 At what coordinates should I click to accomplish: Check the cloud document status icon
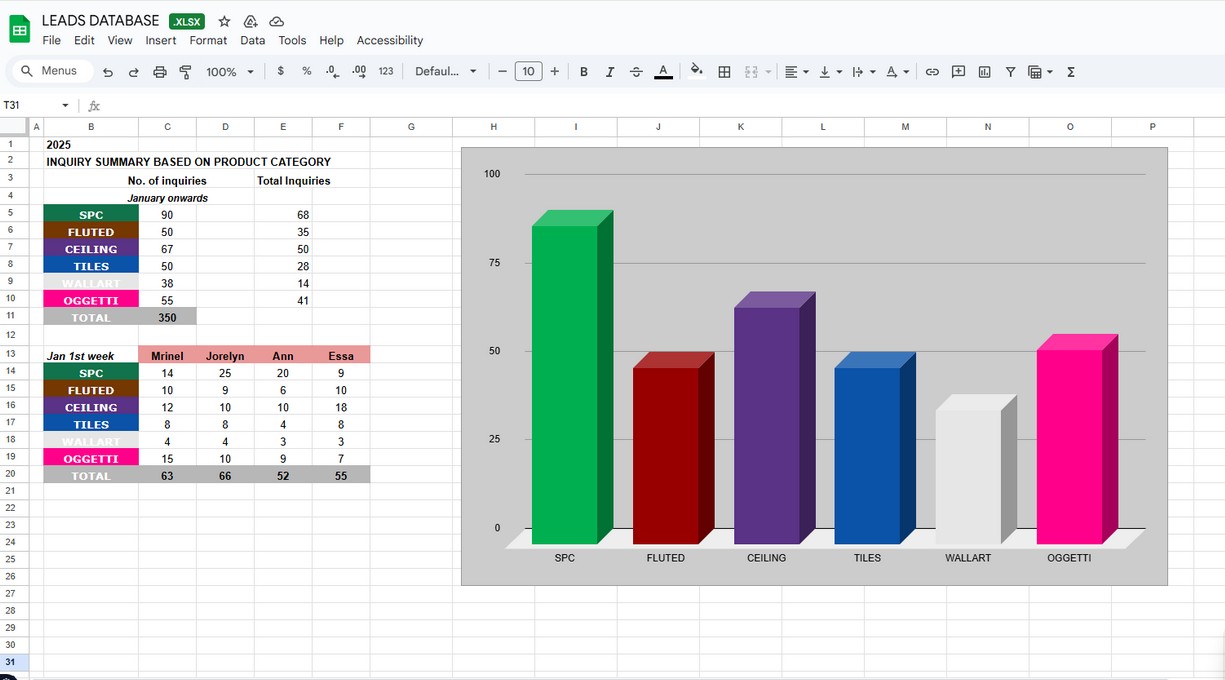click(277, 21)
